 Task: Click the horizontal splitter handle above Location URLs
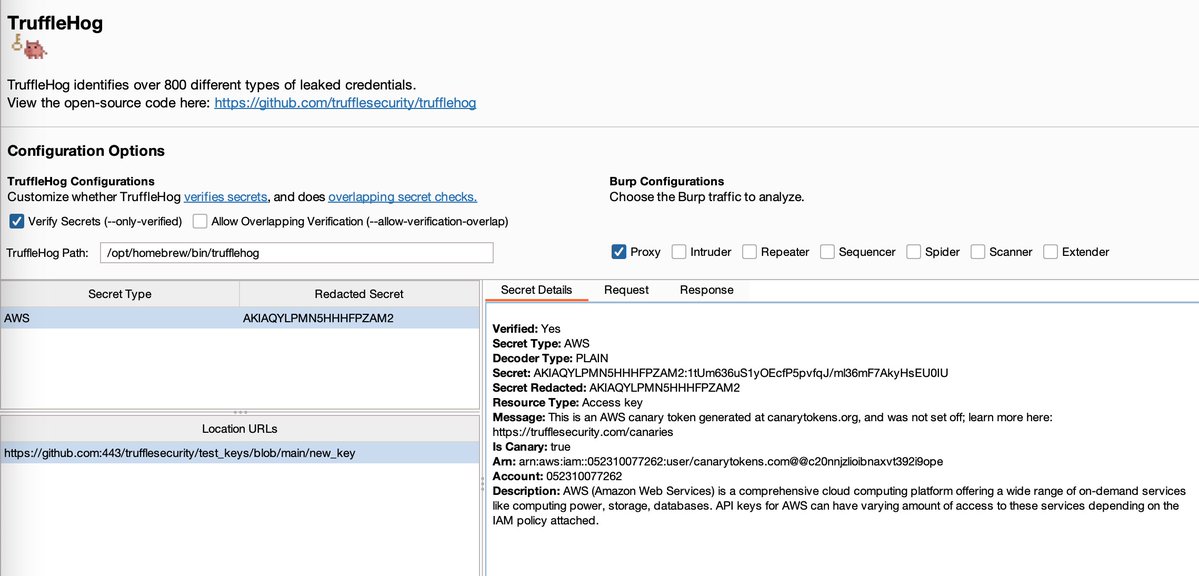coord(239,412)
